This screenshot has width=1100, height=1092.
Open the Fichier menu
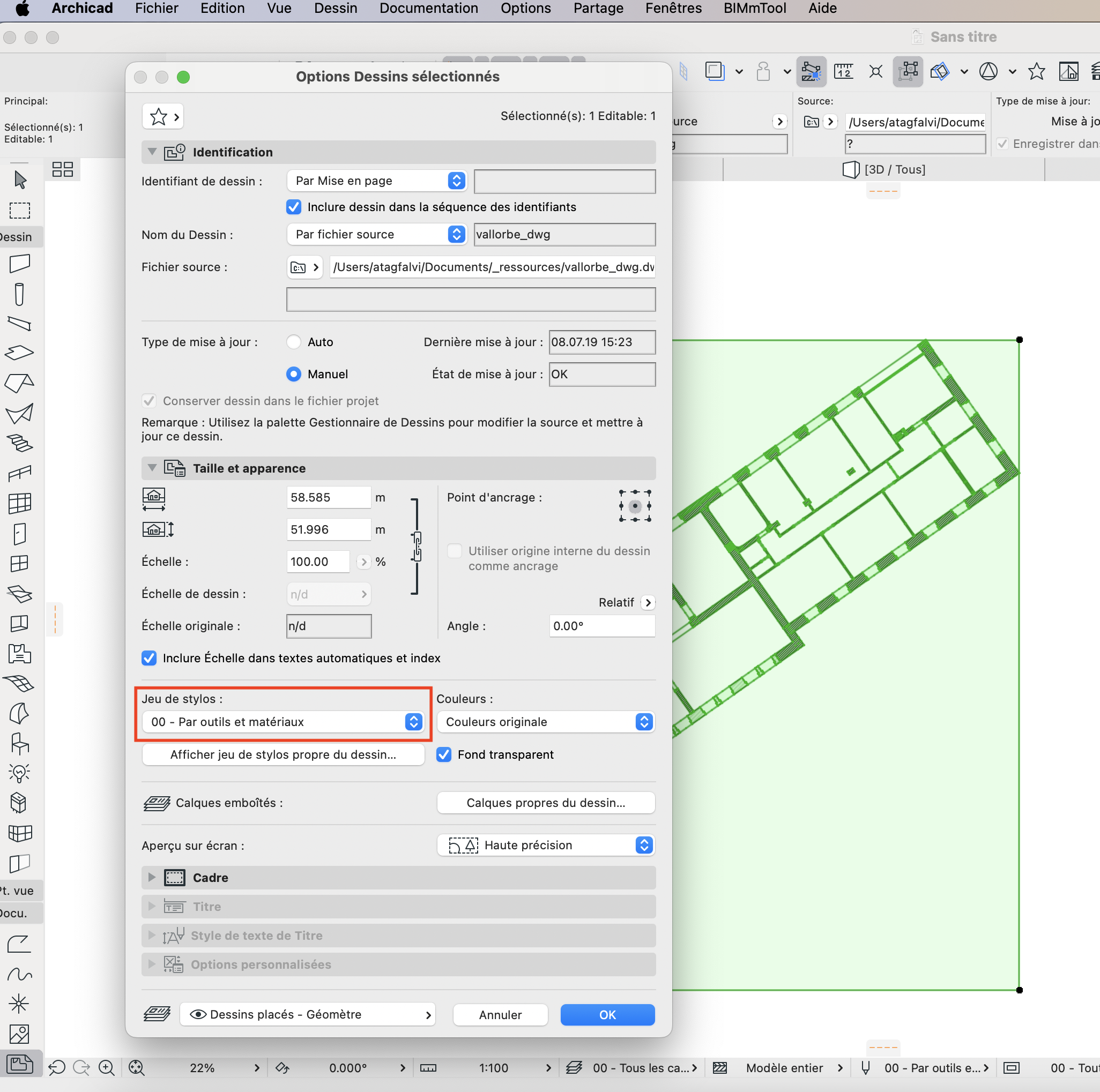[157, 9]
